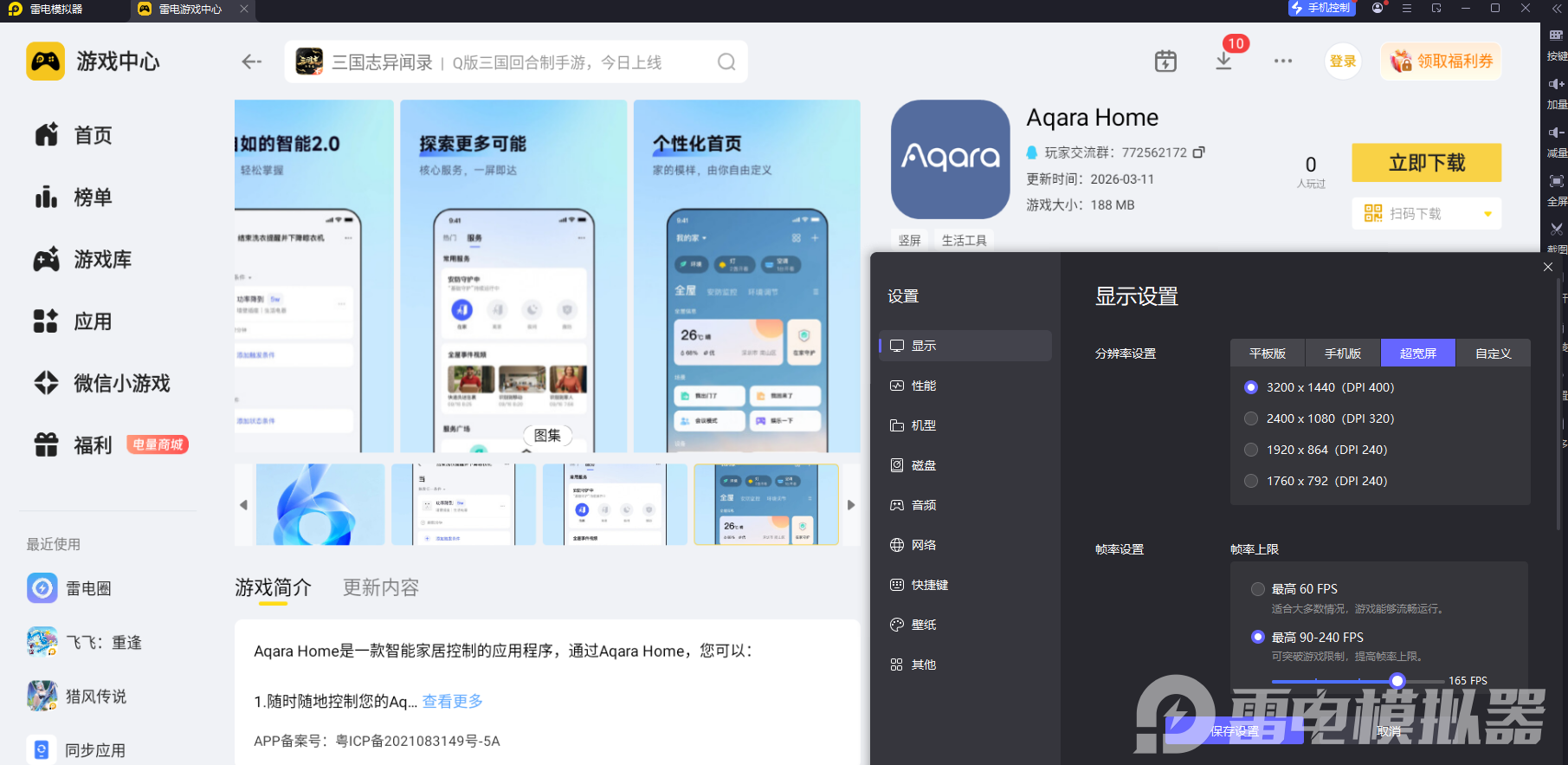The image size is (1568, 765).
Task: Open the download manager icon
Action: [x=1223, y=61]
